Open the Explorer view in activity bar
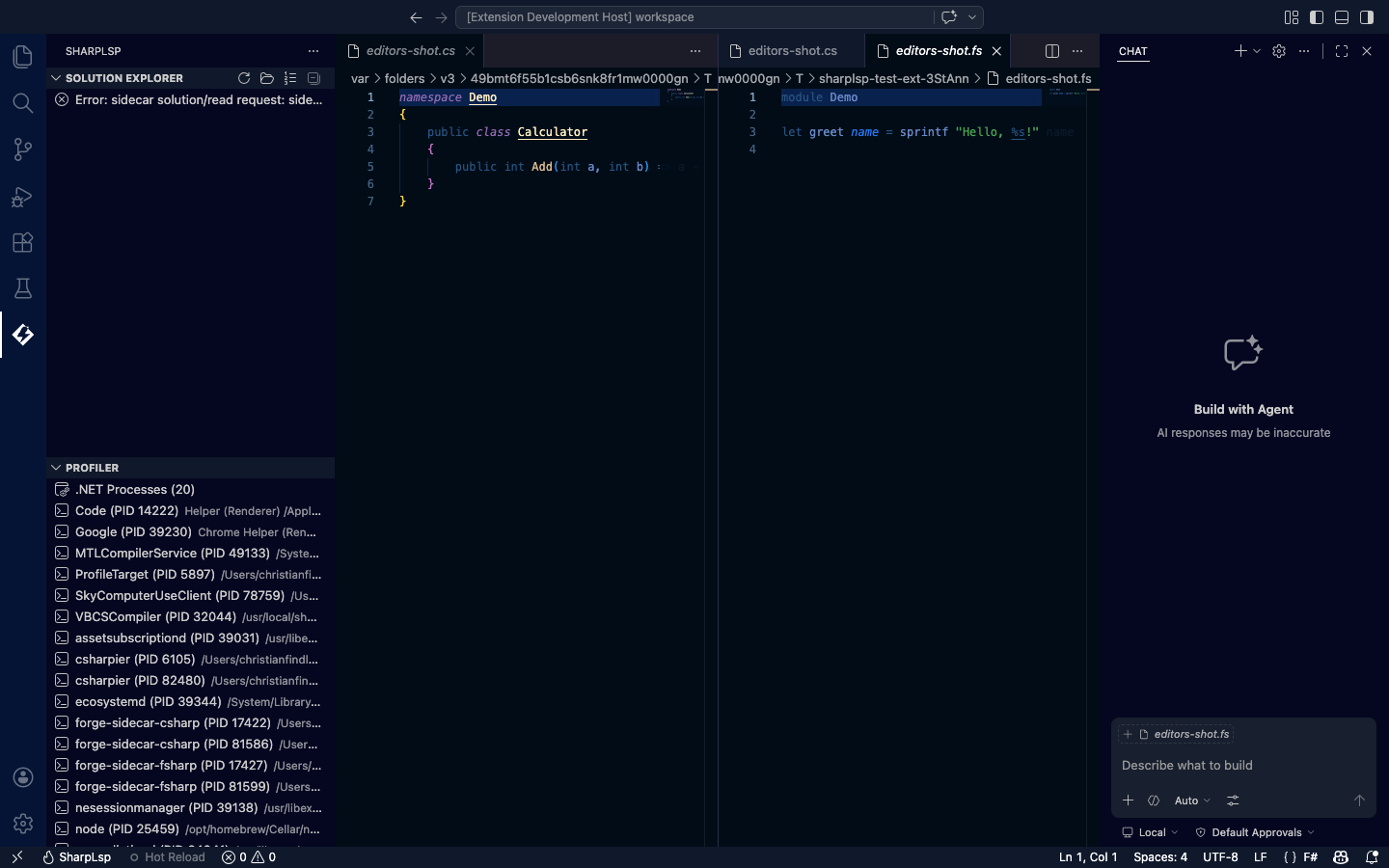The width and height of the screenshot is (1389, 868). point(23,56)
